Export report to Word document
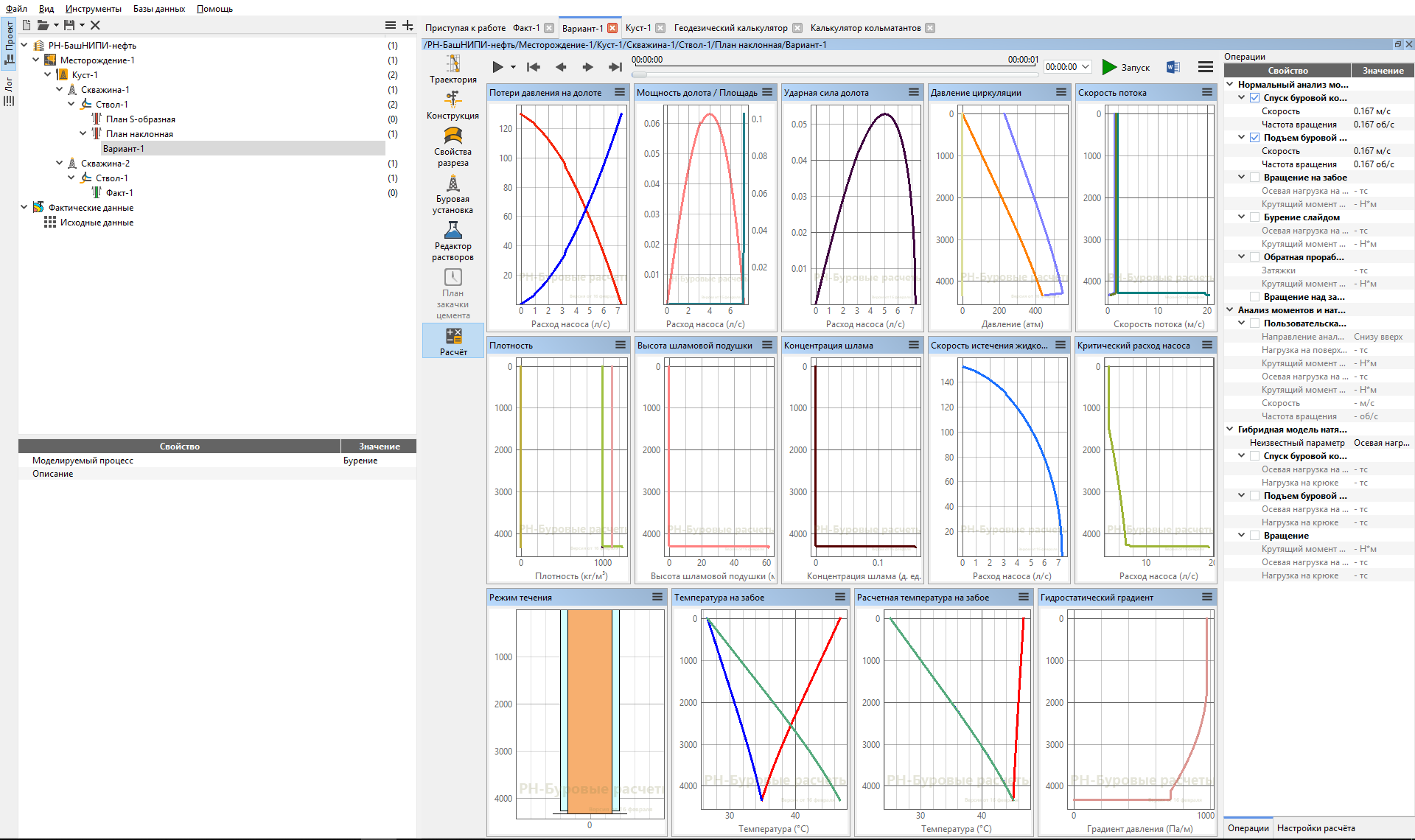 [1173, 67]
